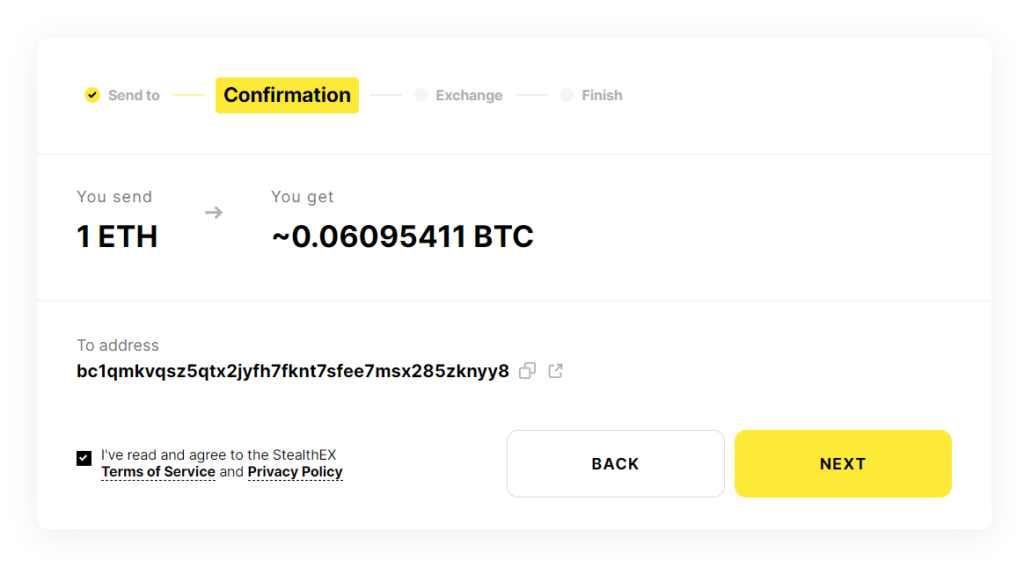Uncheck the StealthEX terms agreement checkbox
This screenshot has height=567, width=1024.
pos(84,458)
